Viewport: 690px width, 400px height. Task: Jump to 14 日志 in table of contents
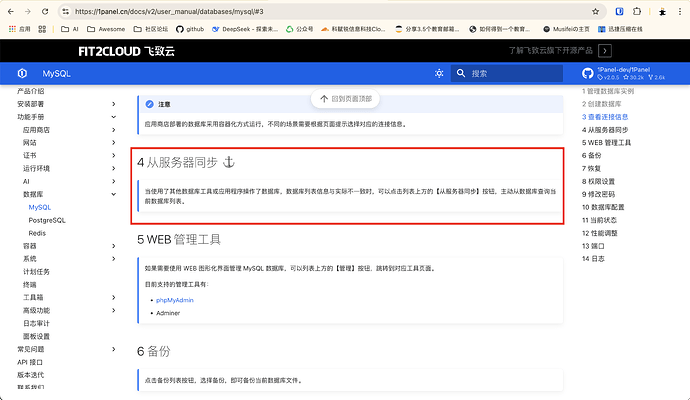pyautogui.click(x=593, y=259)
